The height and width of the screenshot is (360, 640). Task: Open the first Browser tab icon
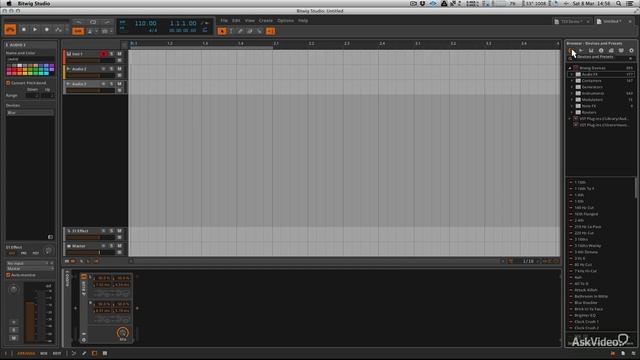click(x=571, y=50)
